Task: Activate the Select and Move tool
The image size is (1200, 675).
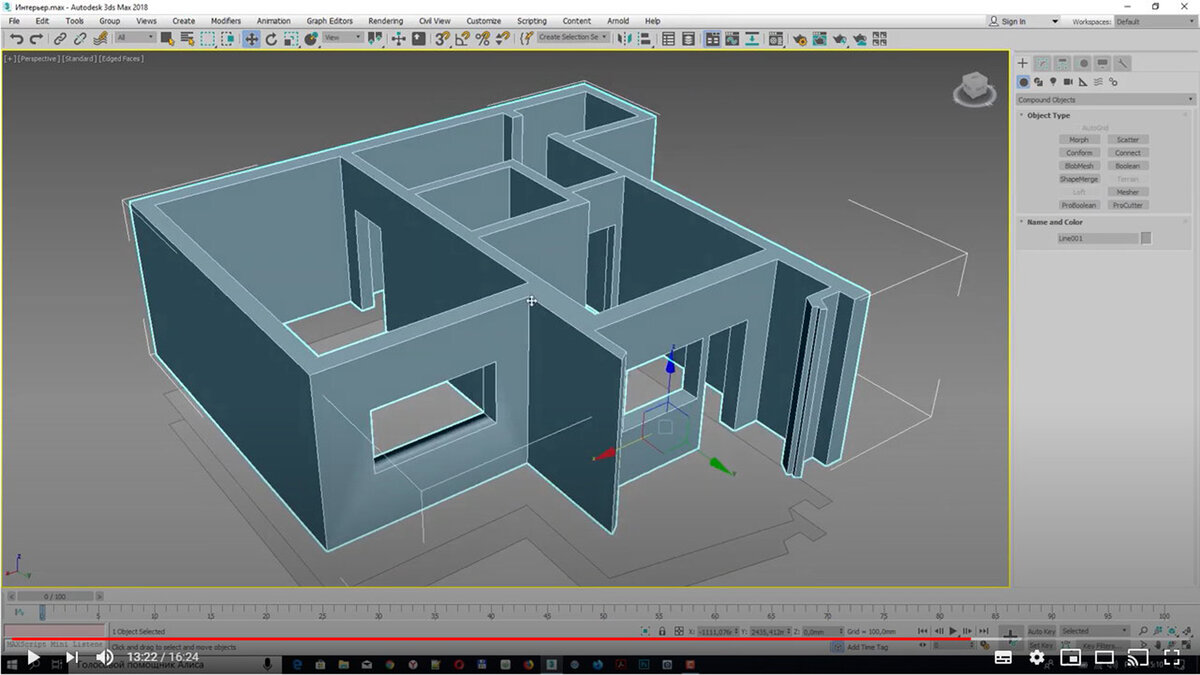Action: [251, 39]
